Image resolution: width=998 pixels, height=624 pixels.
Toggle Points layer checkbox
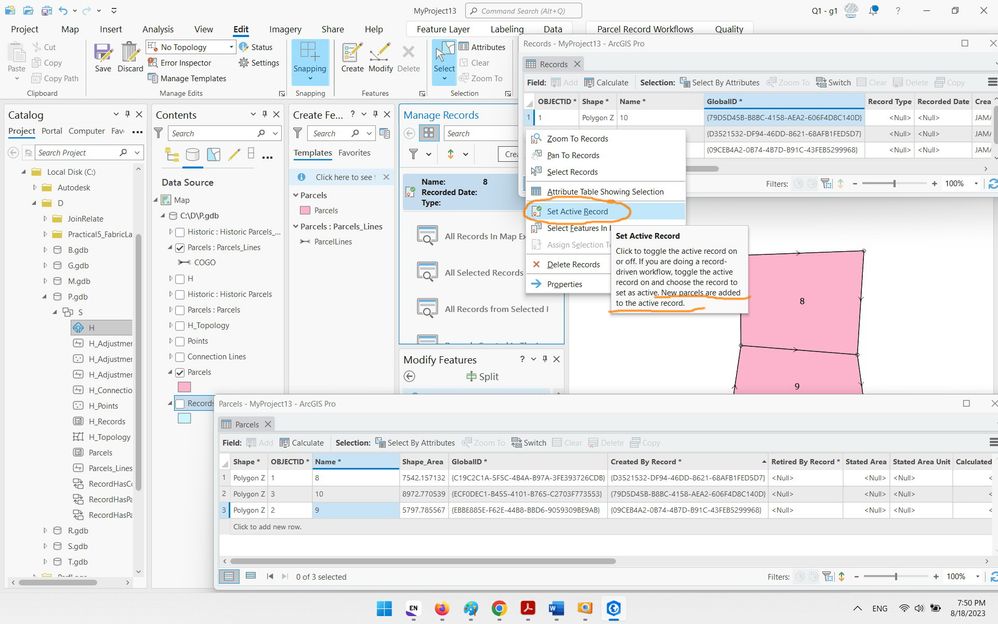point(180,341)
